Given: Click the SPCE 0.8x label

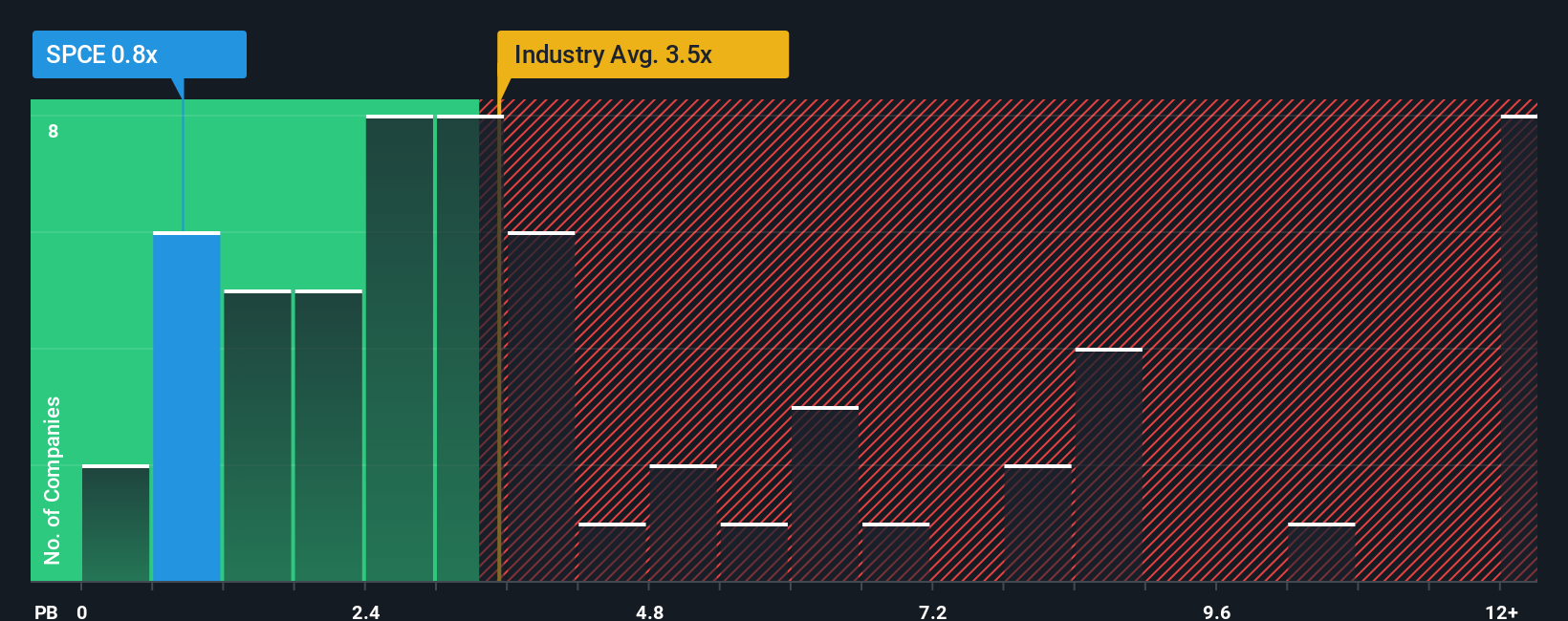Looking at the screenshot, I should click(x=139, y=54).
